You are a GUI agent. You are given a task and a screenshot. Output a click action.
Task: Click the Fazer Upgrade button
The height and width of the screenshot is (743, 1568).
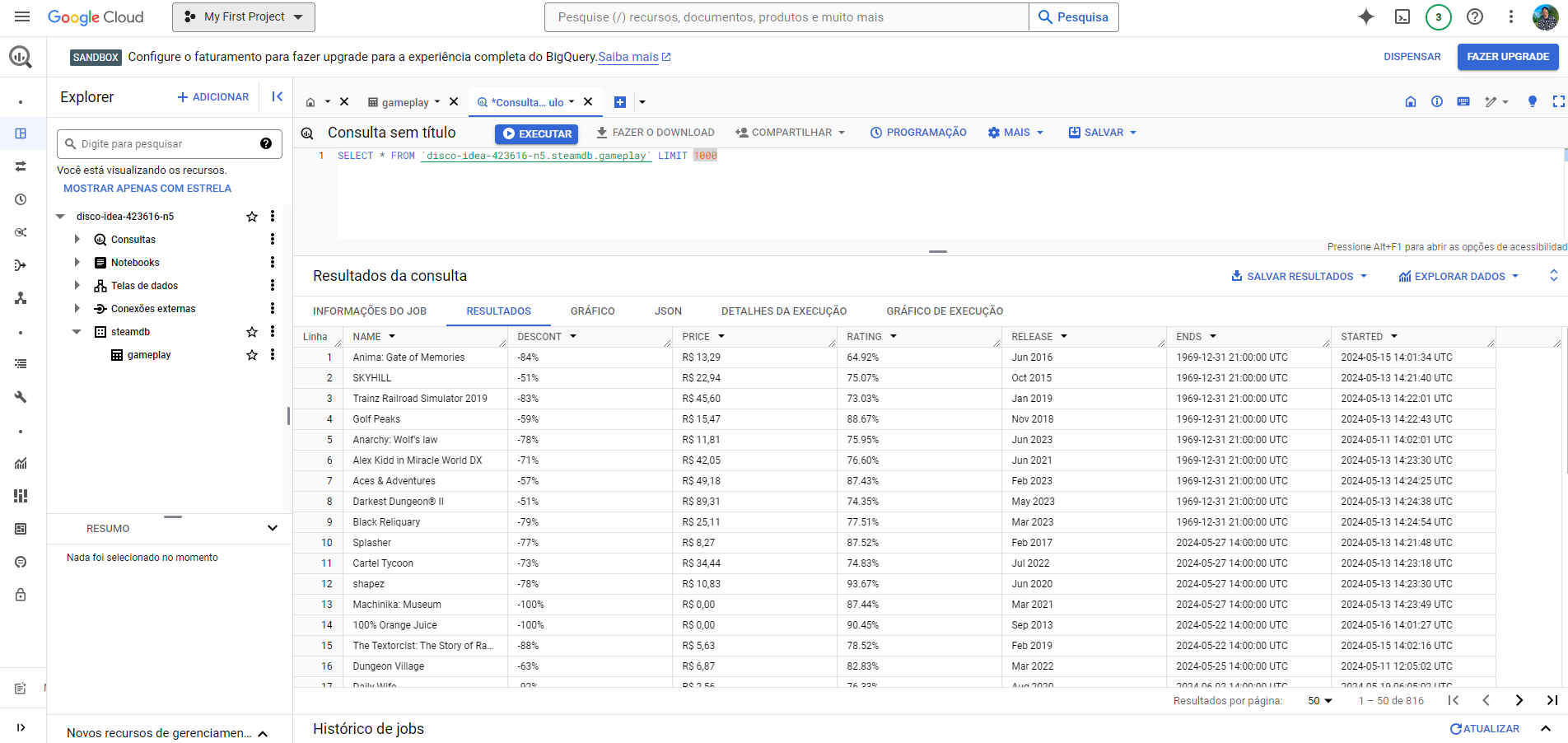1507,57
